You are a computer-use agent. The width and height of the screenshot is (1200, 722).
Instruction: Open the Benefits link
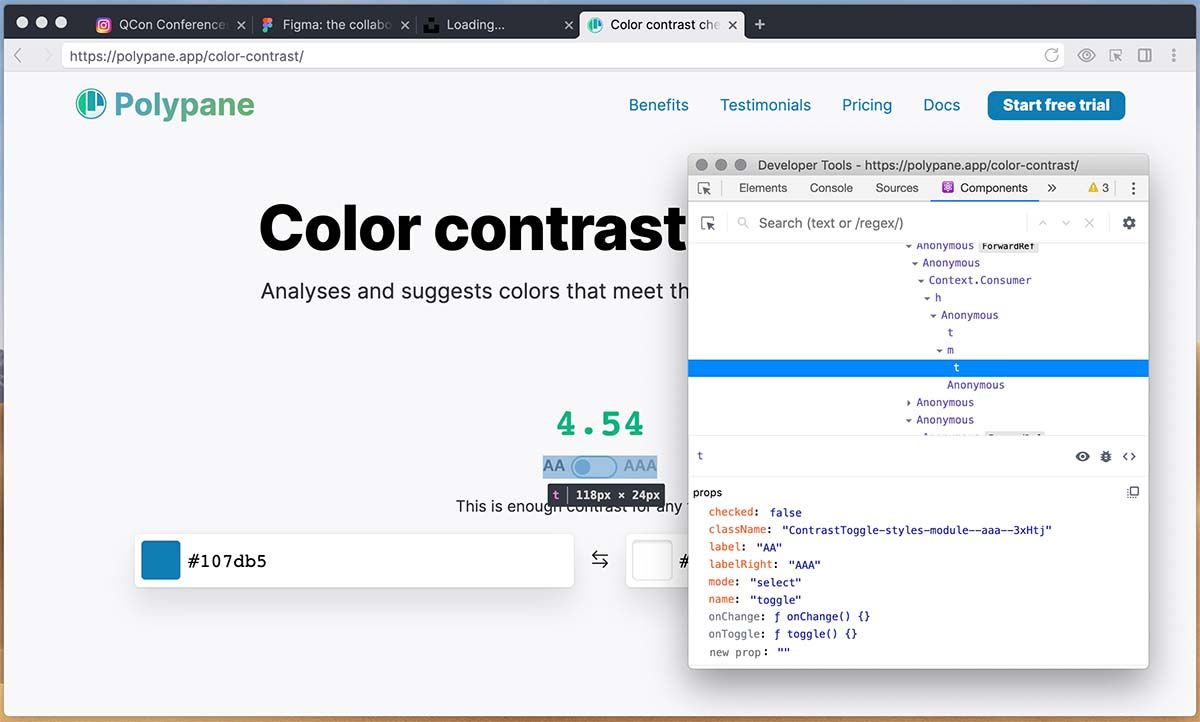(659, 105)
